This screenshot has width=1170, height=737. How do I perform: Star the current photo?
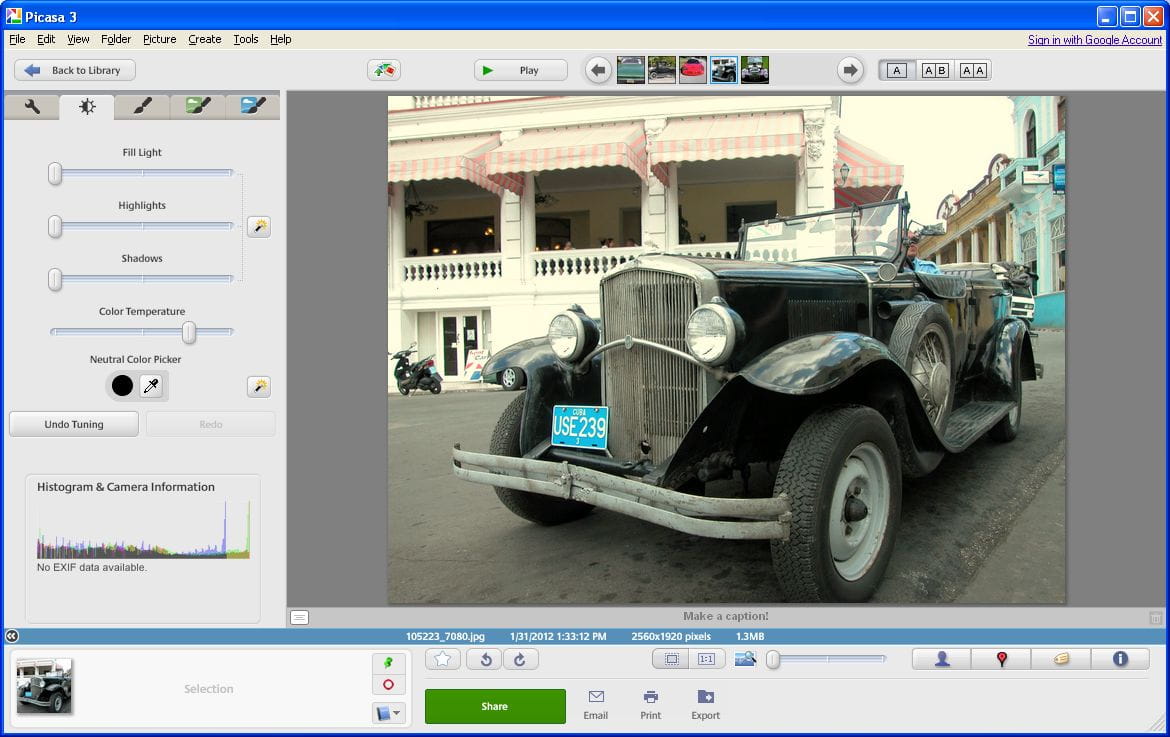click(x=442, y=659)
